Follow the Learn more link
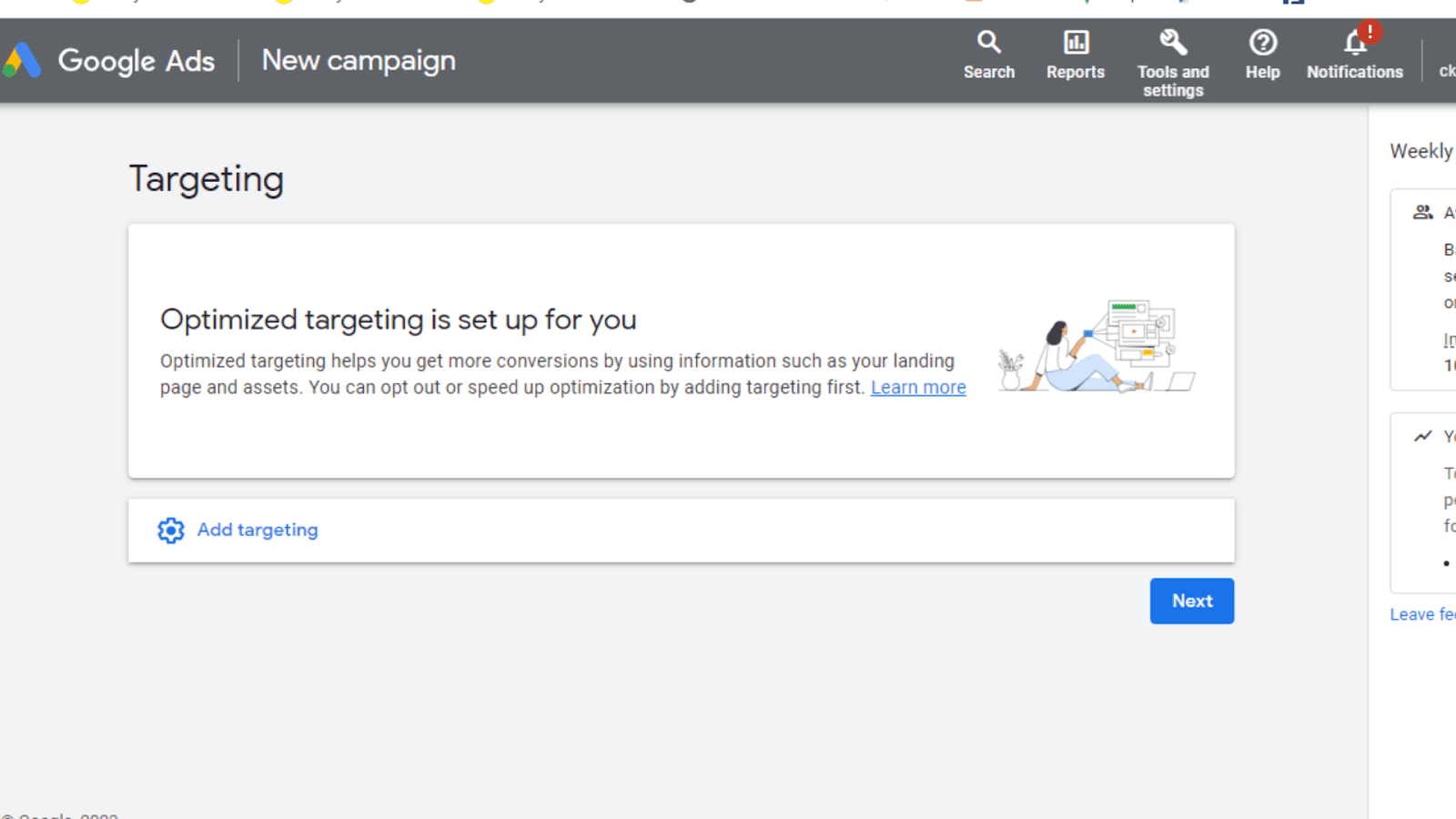Screen dimensions: 1456x819 click(918, 387)
